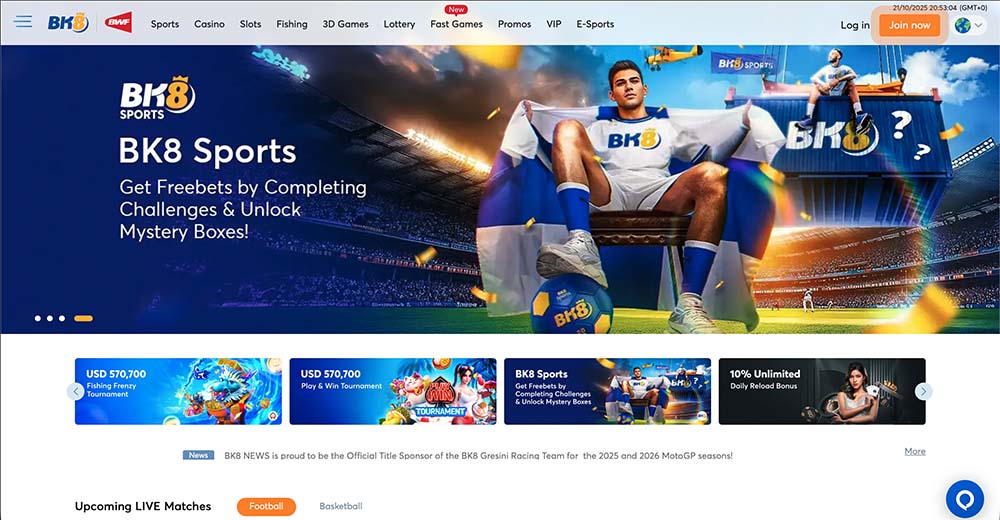Click the Log in link
The height and width of the screenshot is (520, 1000).
[855, 26]
